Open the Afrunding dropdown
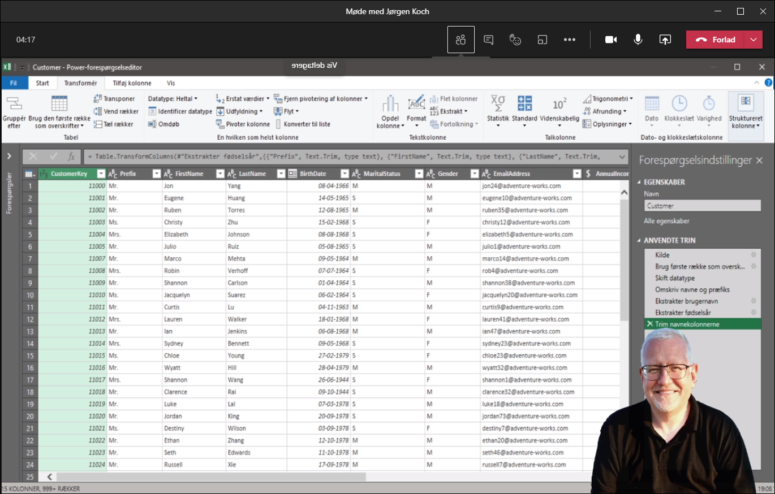Screen dimensions: 775x494 coord(604,111)
